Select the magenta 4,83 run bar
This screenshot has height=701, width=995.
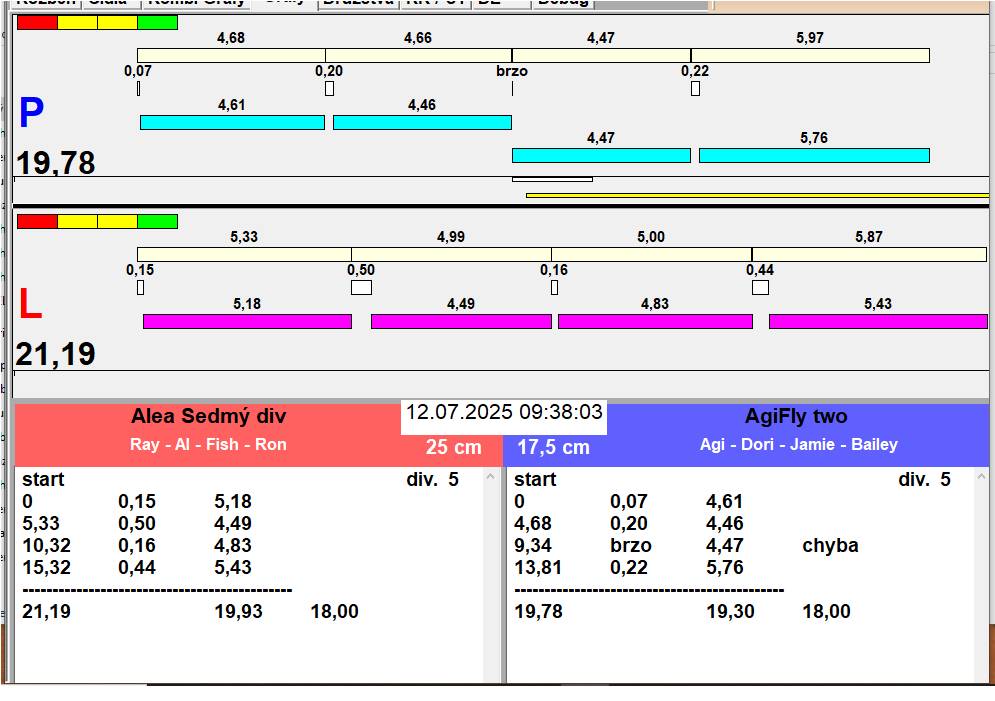pyautogui.click(x=656, y=322)
